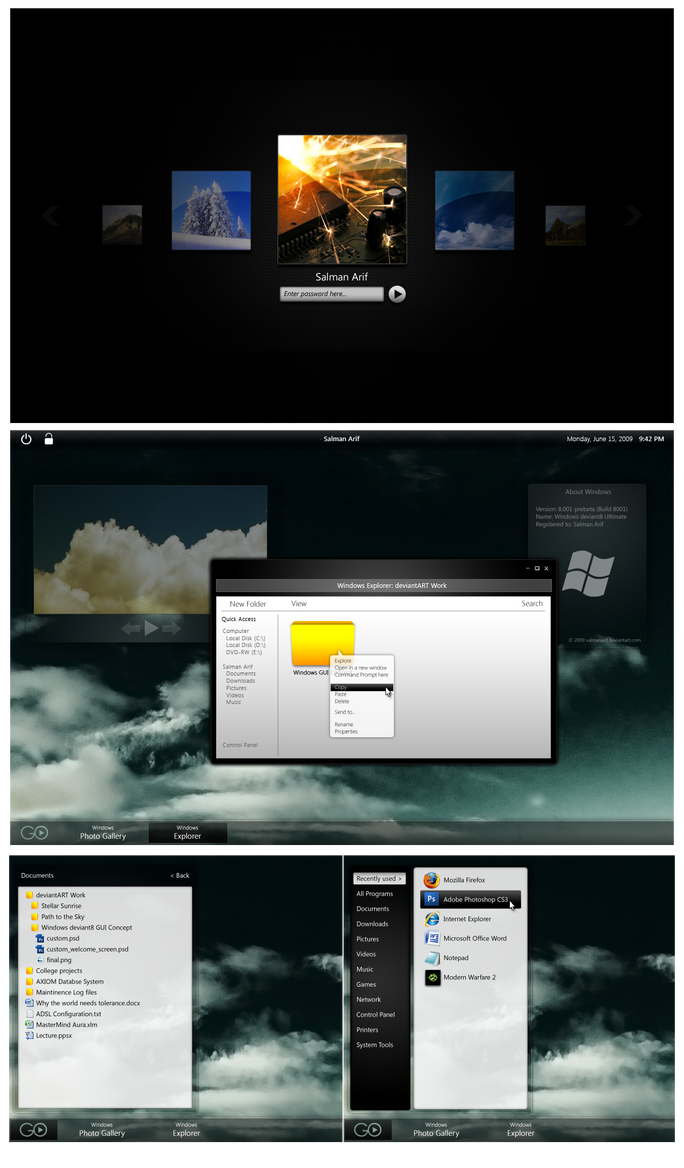Image resolution: width=684 pixels, height=1168 pixels.
Task: Click the Monday, June 15, 2009 date
Action: pos(600,439)
